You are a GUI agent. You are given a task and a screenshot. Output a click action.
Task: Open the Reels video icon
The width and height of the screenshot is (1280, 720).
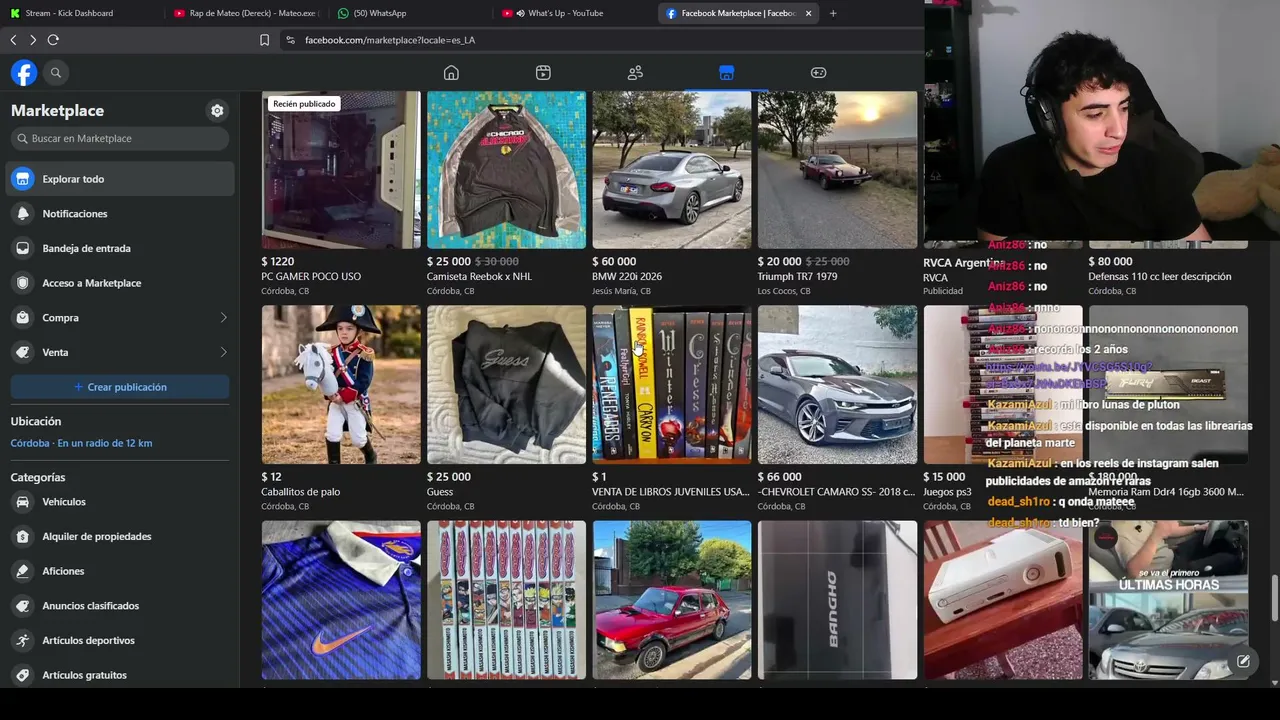point(543,73)
